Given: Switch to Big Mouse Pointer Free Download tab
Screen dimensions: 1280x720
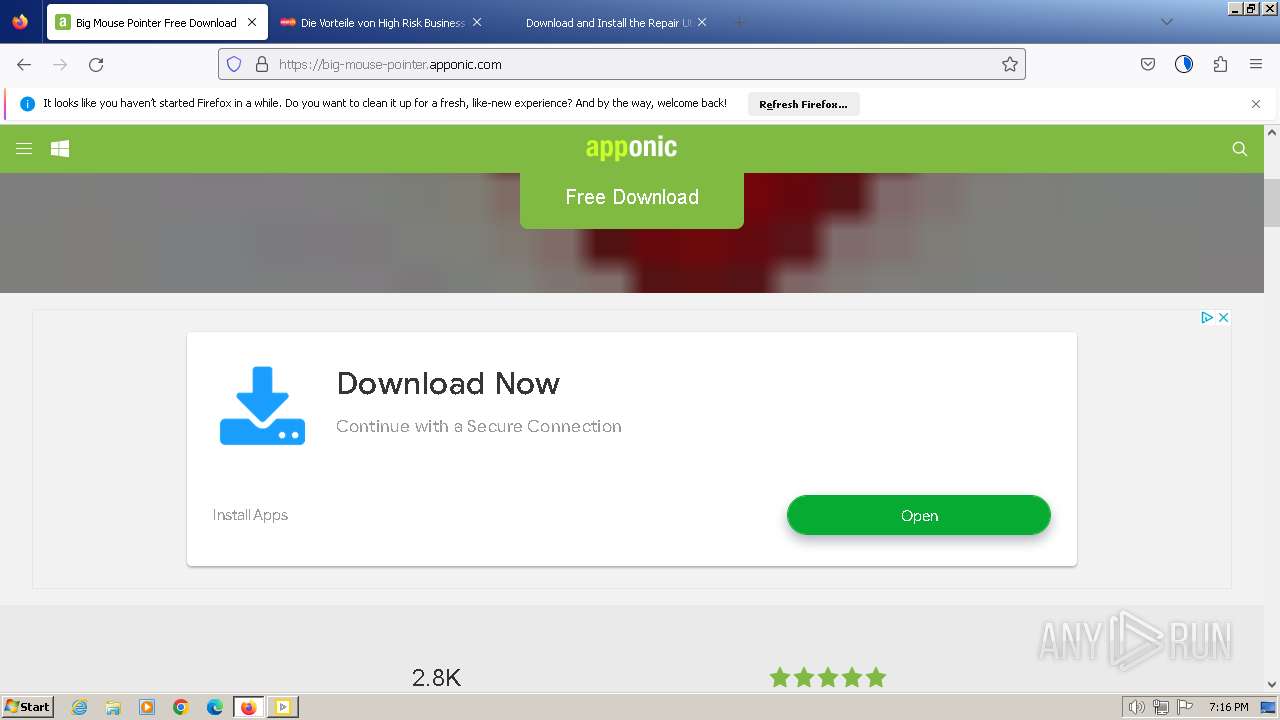Looking at the screenshot, I should [x=157, y=22].
